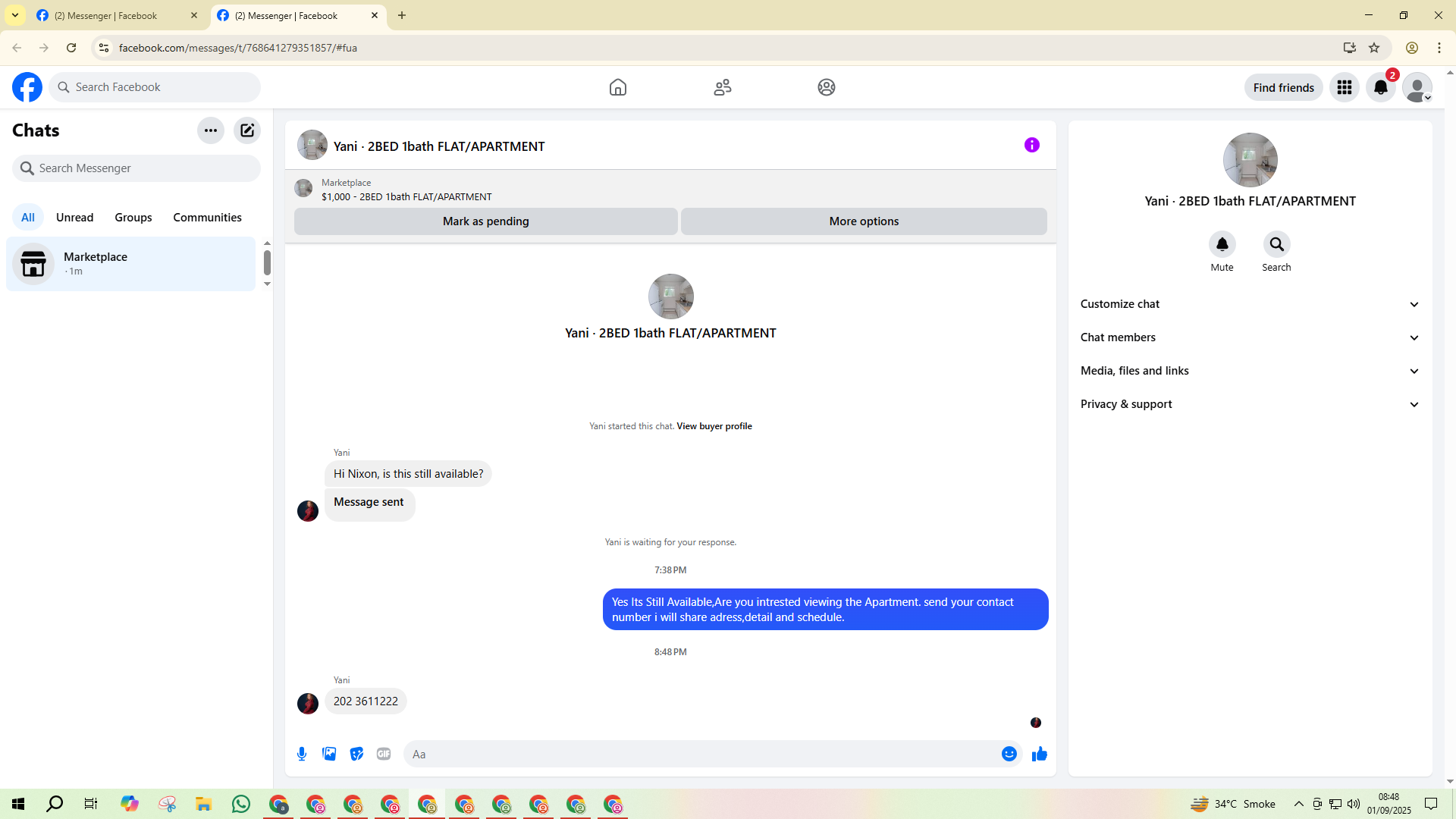Screen dimensions: 1456x819
Task: Click Mark as pending button
Action: point(486,221)
